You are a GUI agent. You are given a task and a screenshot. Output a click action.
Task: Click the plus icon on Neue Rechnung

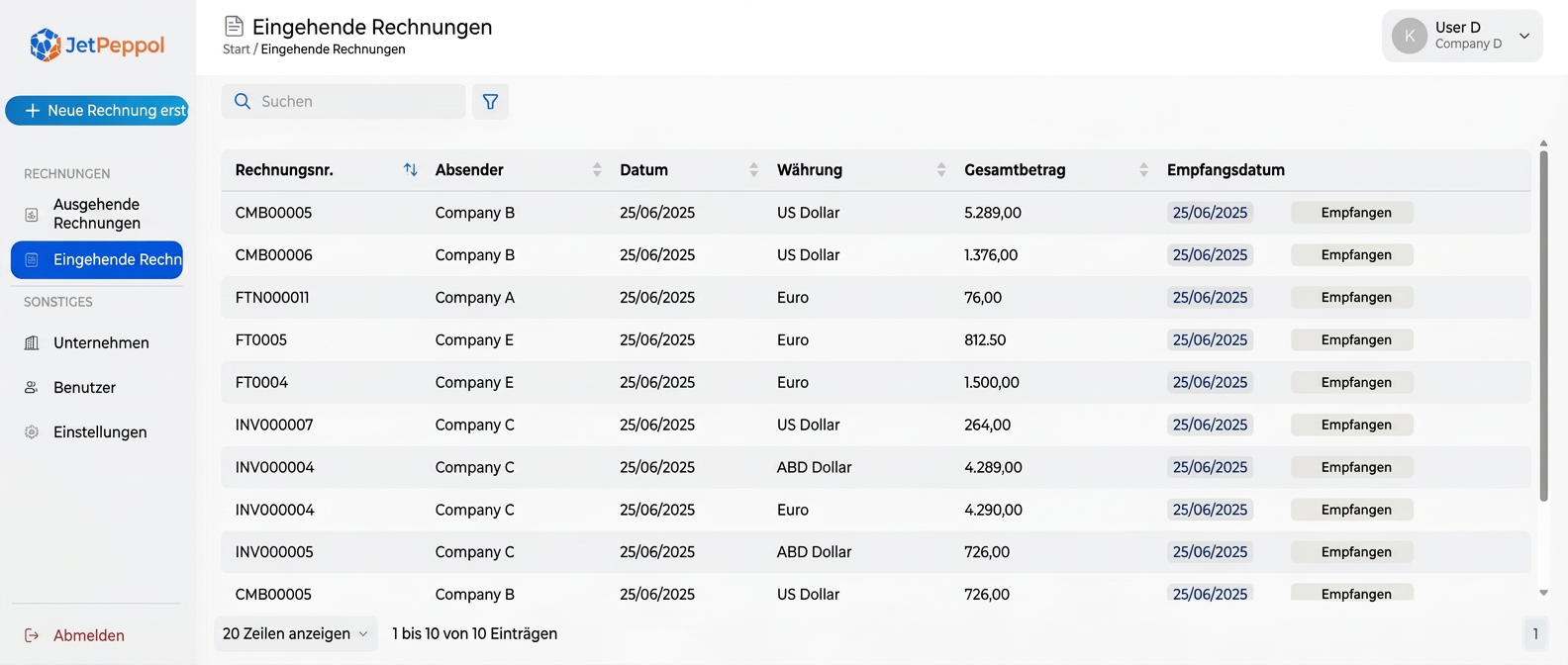[32, 110]
